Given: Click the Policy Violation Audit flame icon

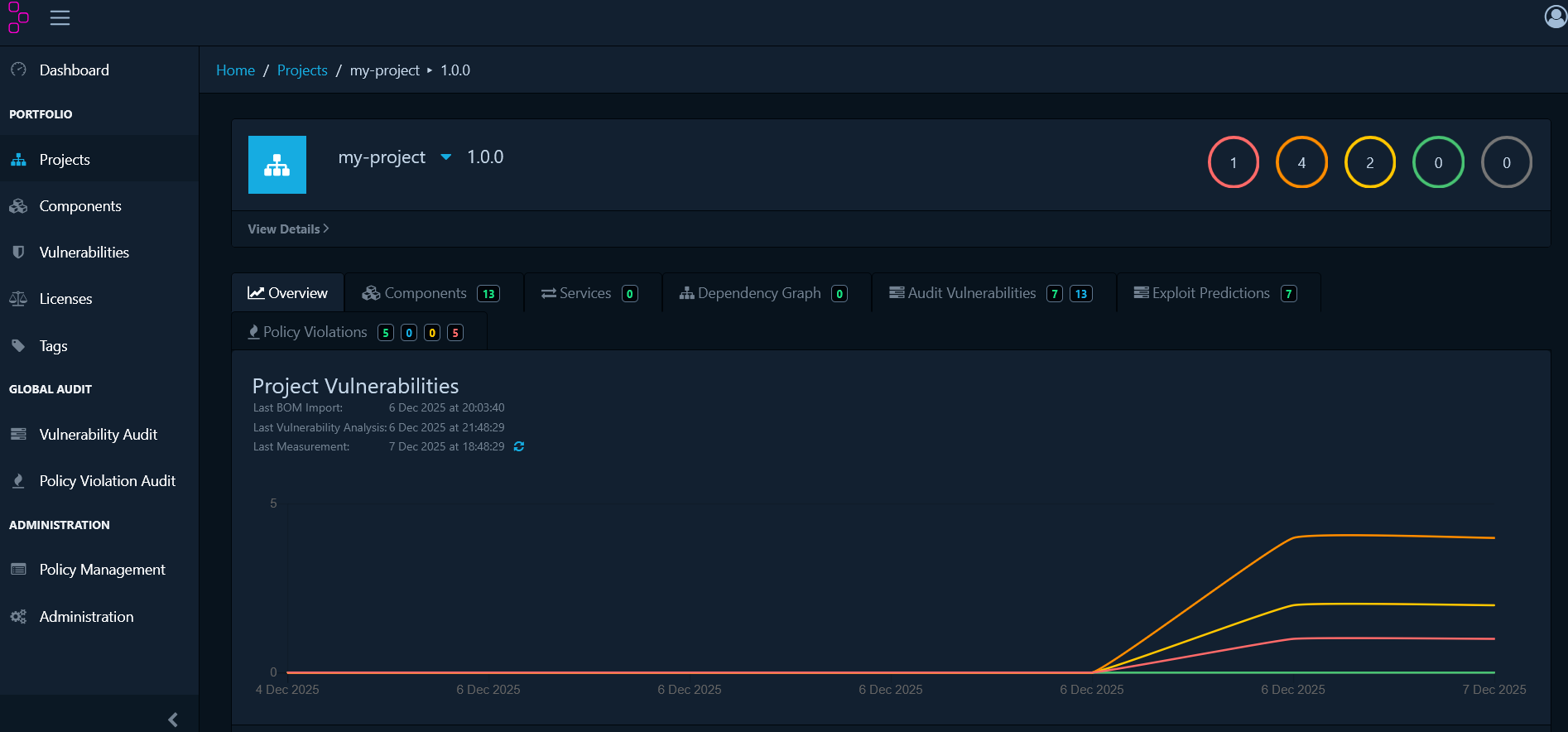Looking at the screenshot, I should click(x=18, y=480).
